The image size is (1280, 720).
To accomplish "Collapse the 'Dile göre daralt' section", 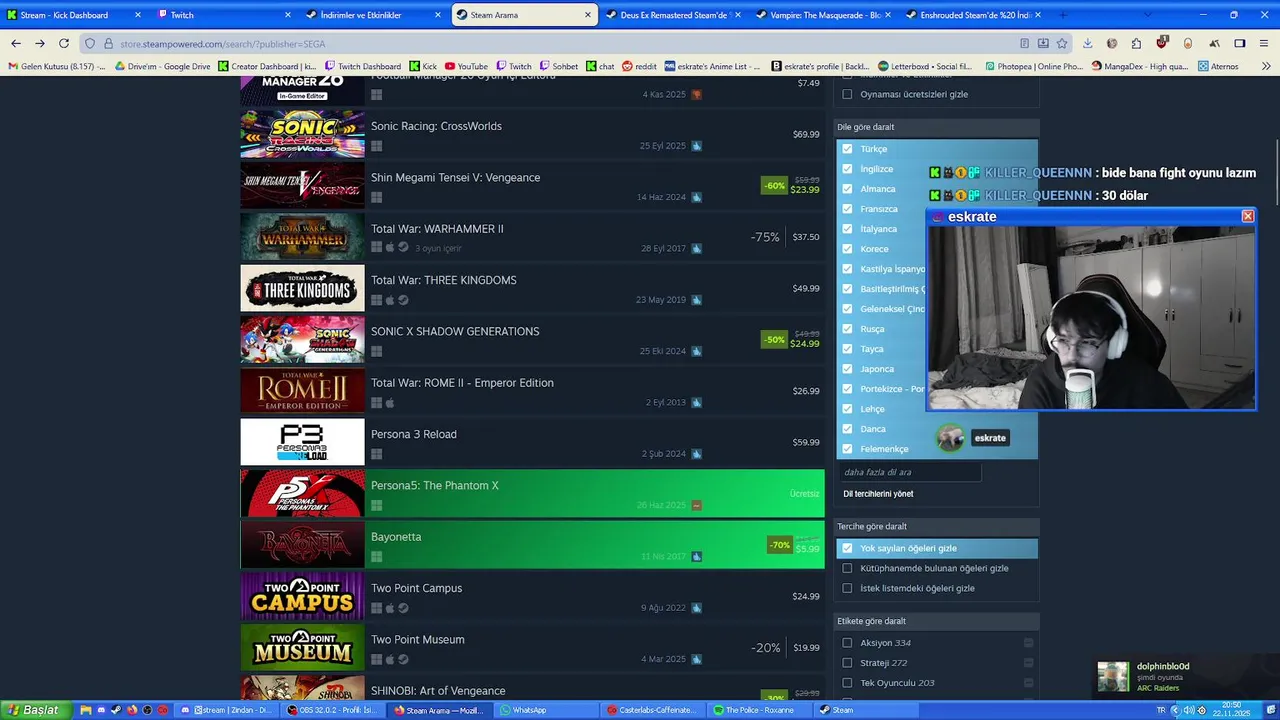I will [x=937, y=127].
